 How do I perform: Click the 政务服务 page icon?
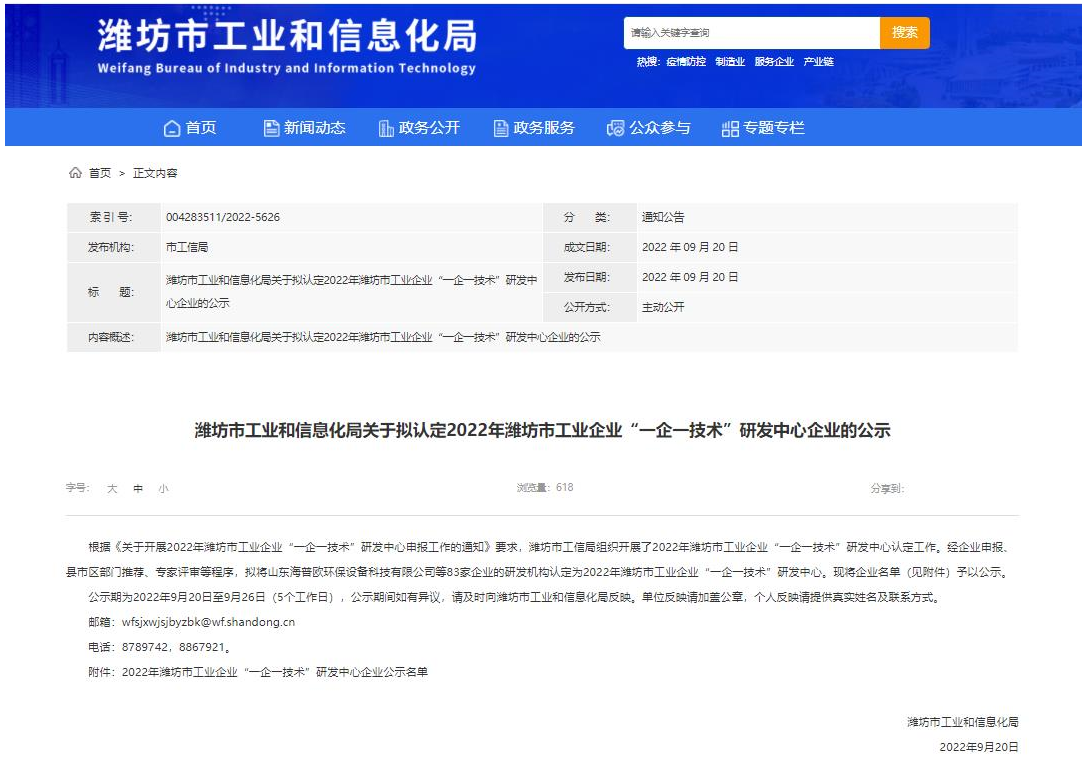pos(501,128)
